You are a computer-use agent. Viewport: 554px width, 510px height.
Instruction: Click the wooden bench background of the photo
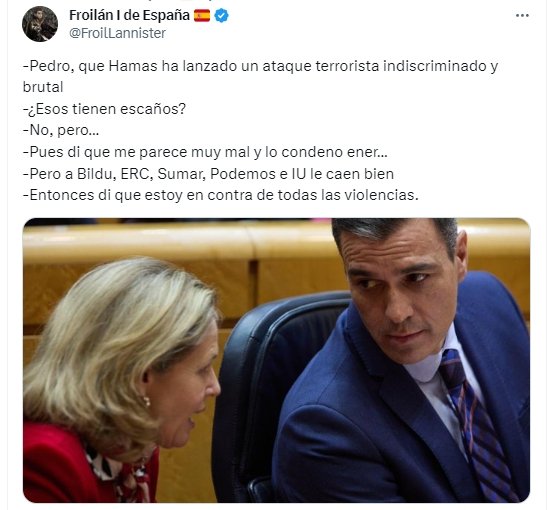coord(177,247)
